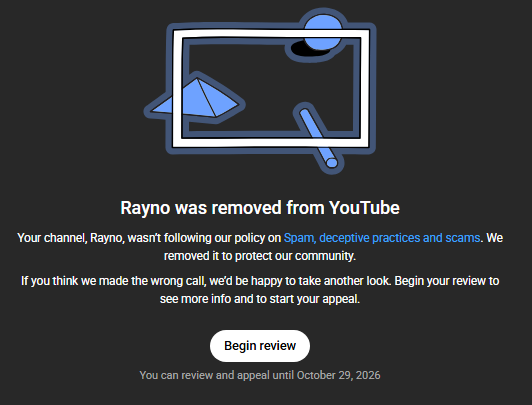Open the Spam, deceptive practices and scams link

click(382, 238)
